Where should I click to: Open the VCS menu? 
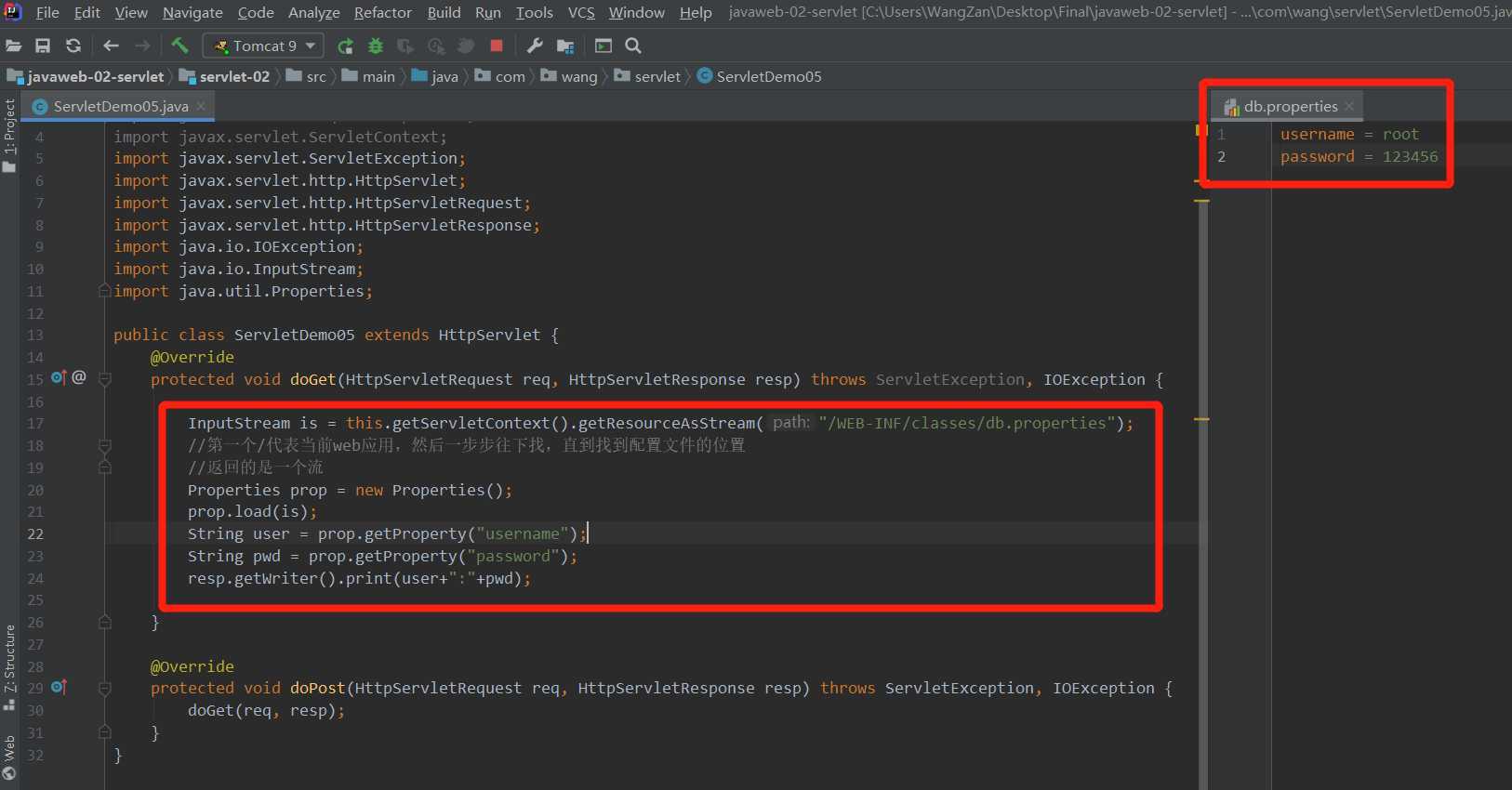point(581,12)
